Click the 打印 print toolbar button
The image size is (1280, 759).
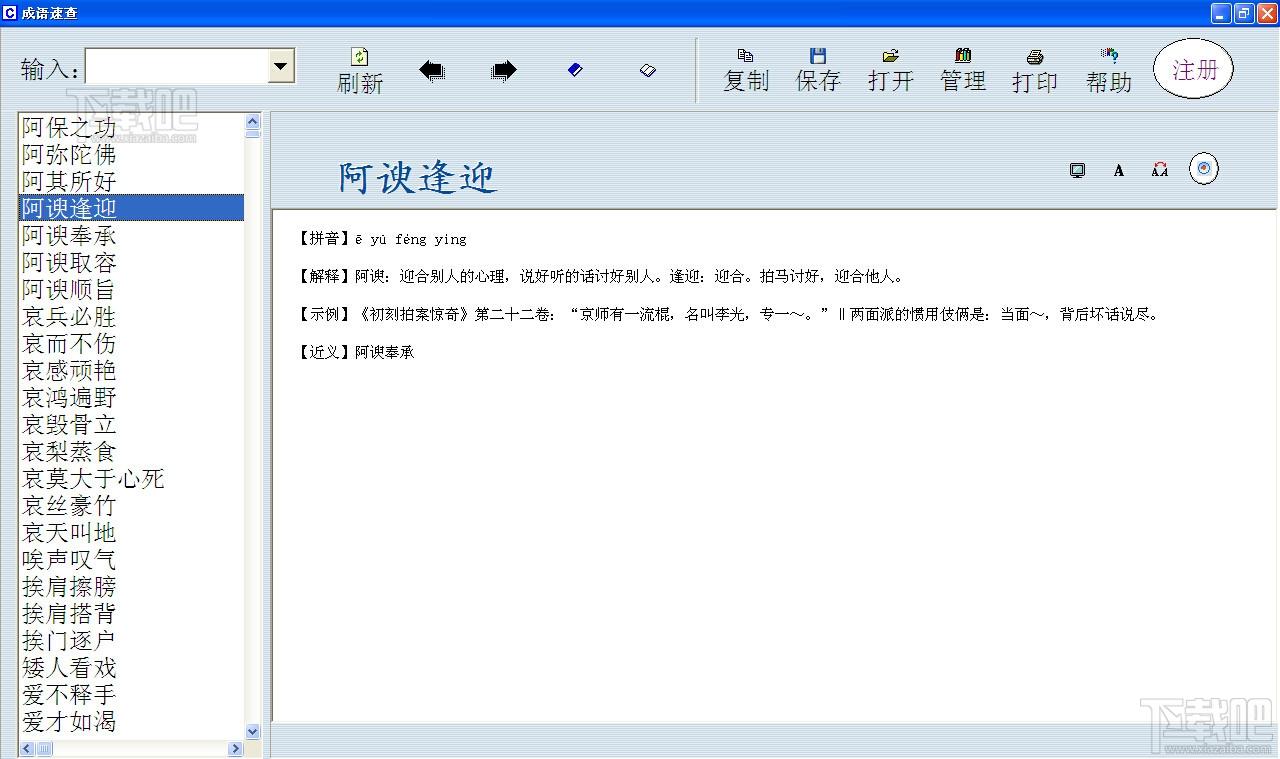[x=1035, y=70]
